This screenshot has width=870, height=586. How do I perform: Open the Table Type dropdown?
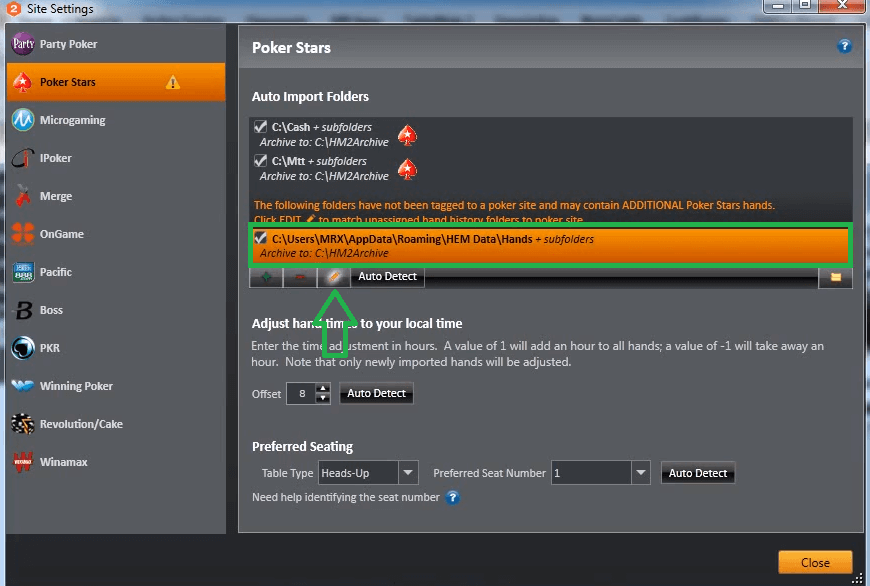point(408,473)
